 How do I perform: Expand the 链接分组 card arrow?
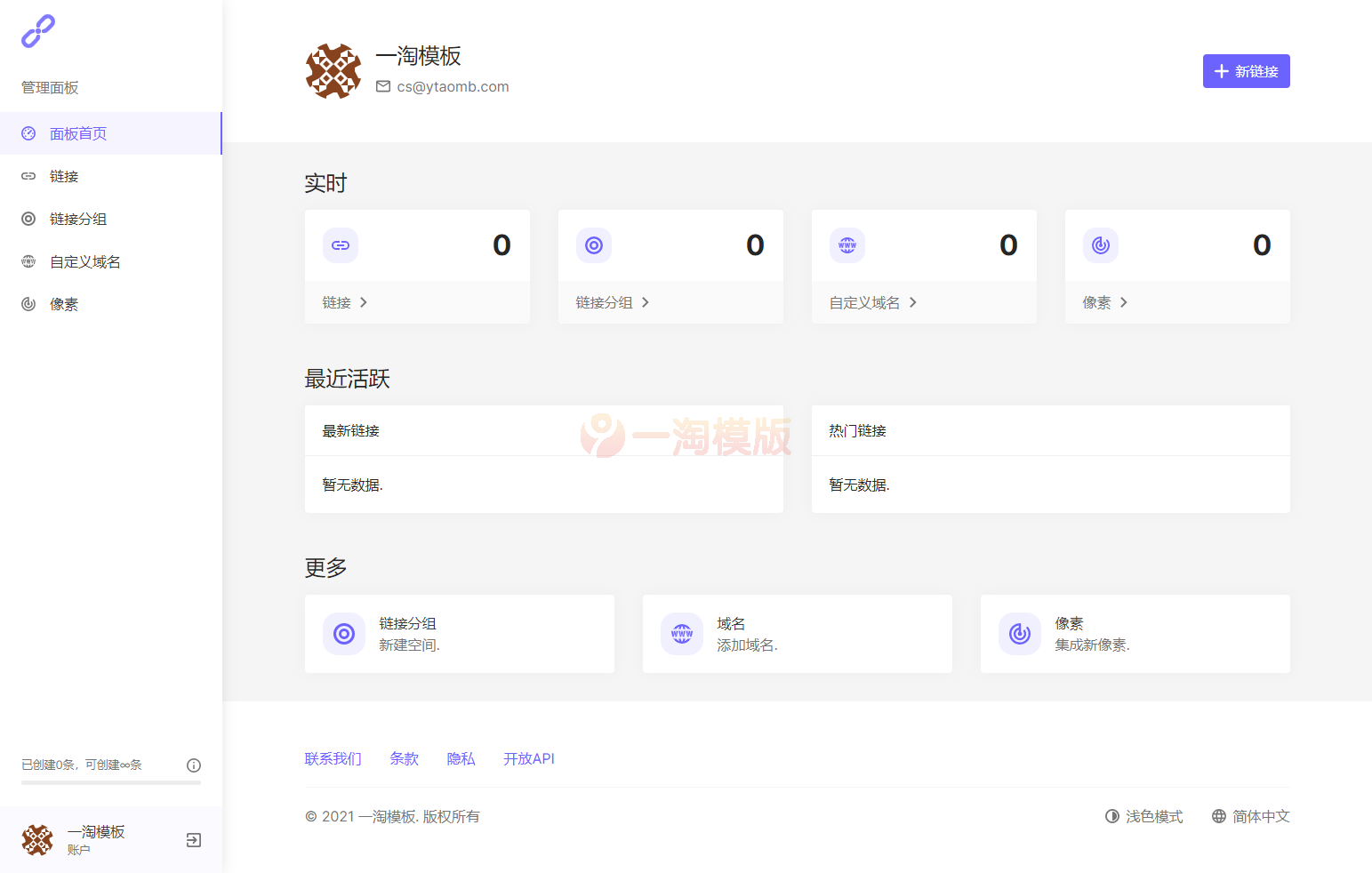pos(646,302)
